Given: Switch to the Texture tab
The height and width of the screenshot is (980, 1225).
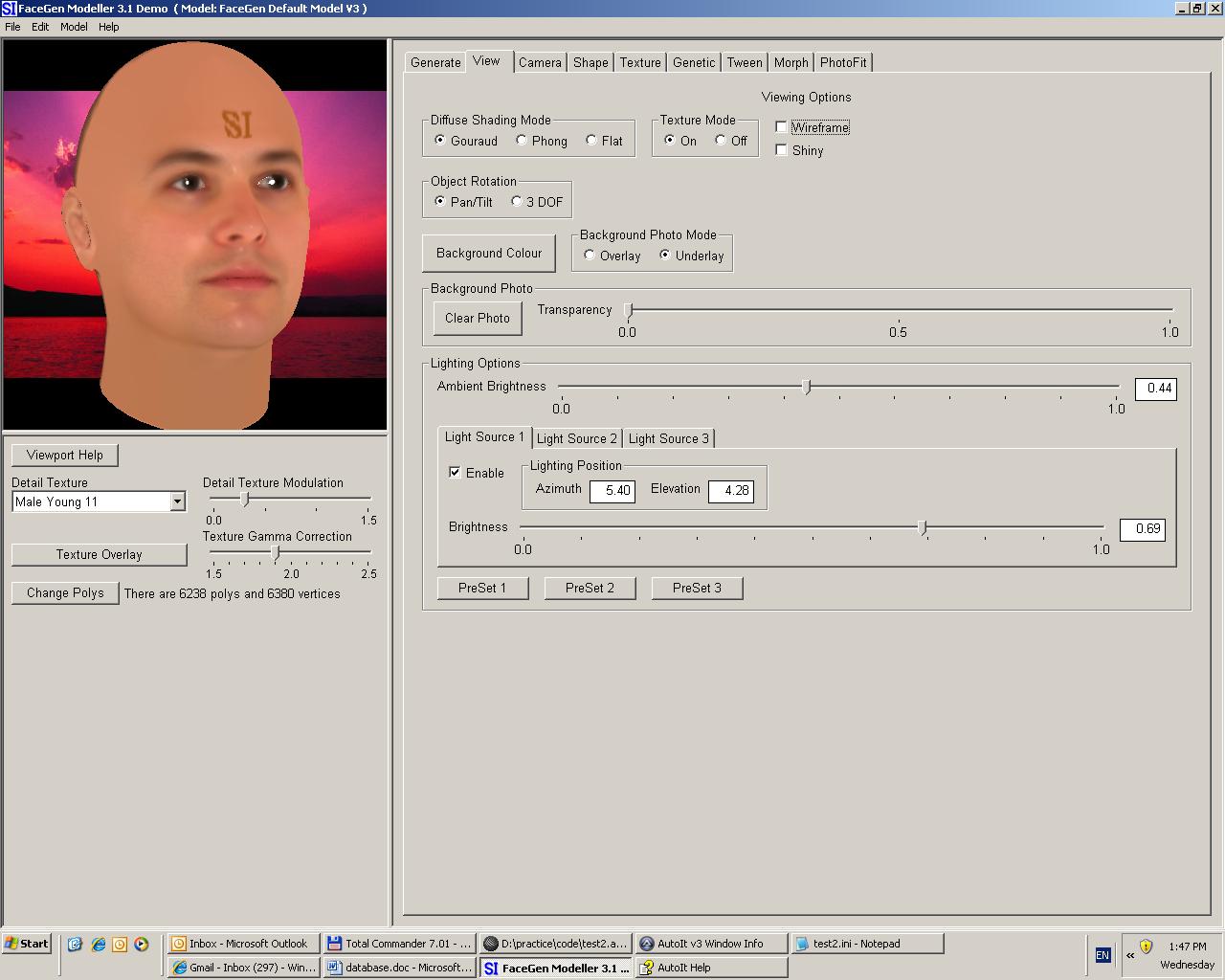Looking at the screenshot, I should point(639,62).
